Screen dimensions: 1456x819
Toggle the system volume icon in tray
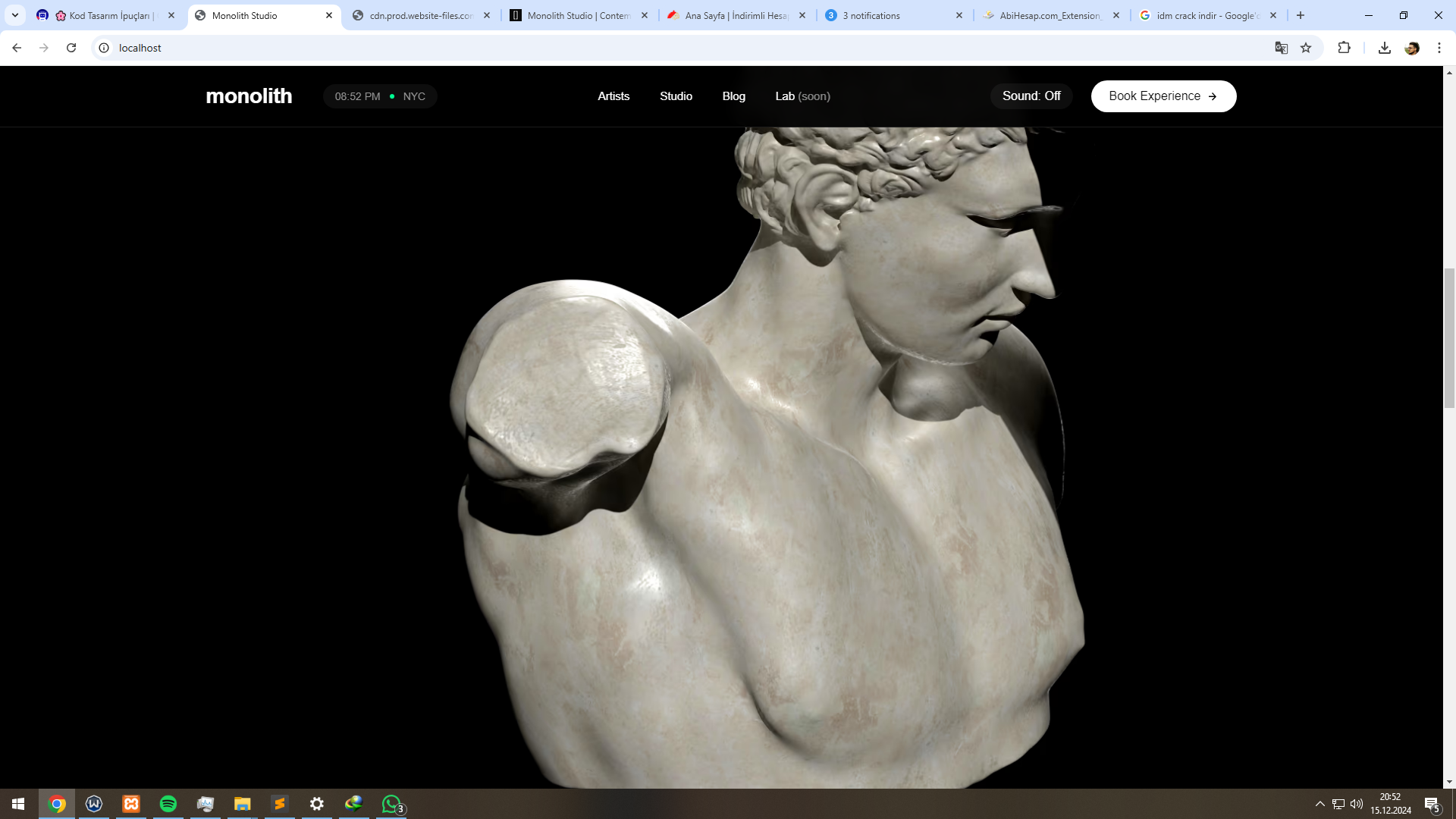click(1357, 804)
